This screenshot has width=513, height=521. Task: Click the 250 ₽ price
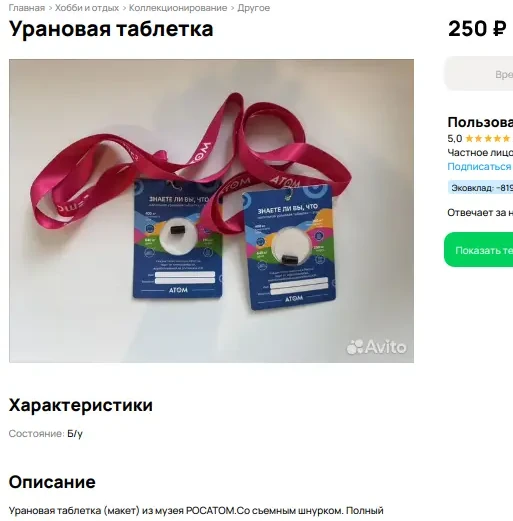tap(477, 29)
